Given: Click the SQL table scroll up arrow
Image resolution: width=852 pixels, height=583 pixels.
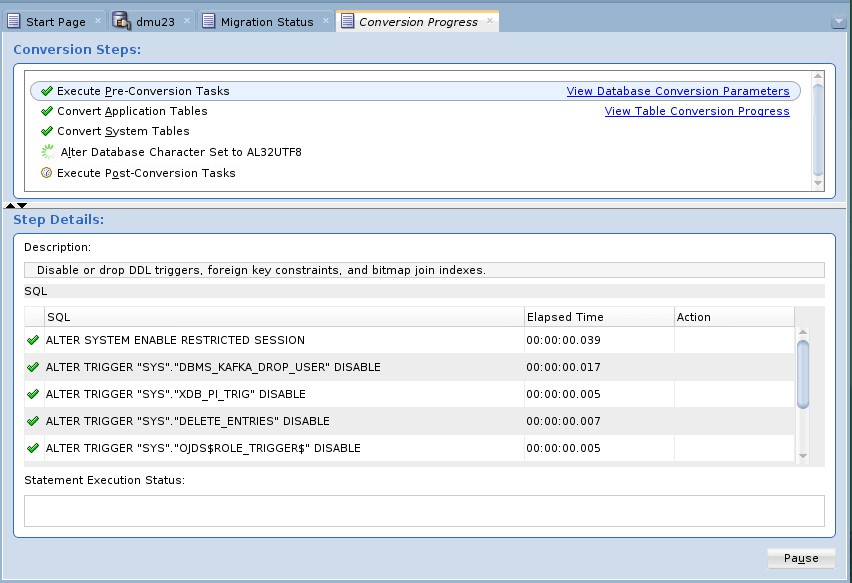Looking at the screenshot, I should pyautogui.click(x=803, y=332).
